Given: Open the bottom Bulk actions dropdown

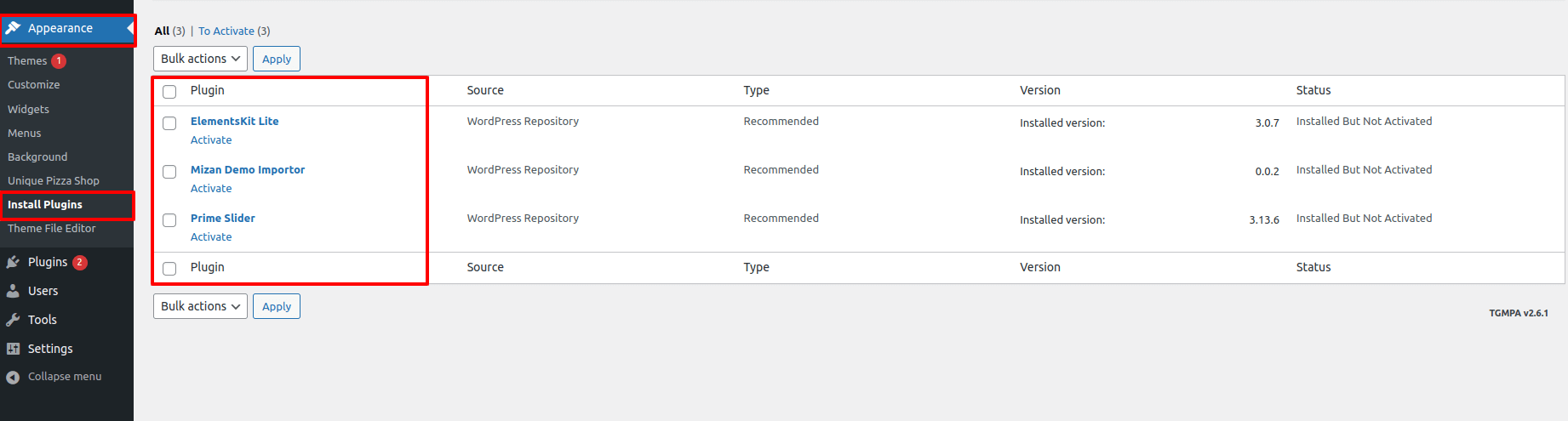Looking at the screenshot, I should [200, 306].
